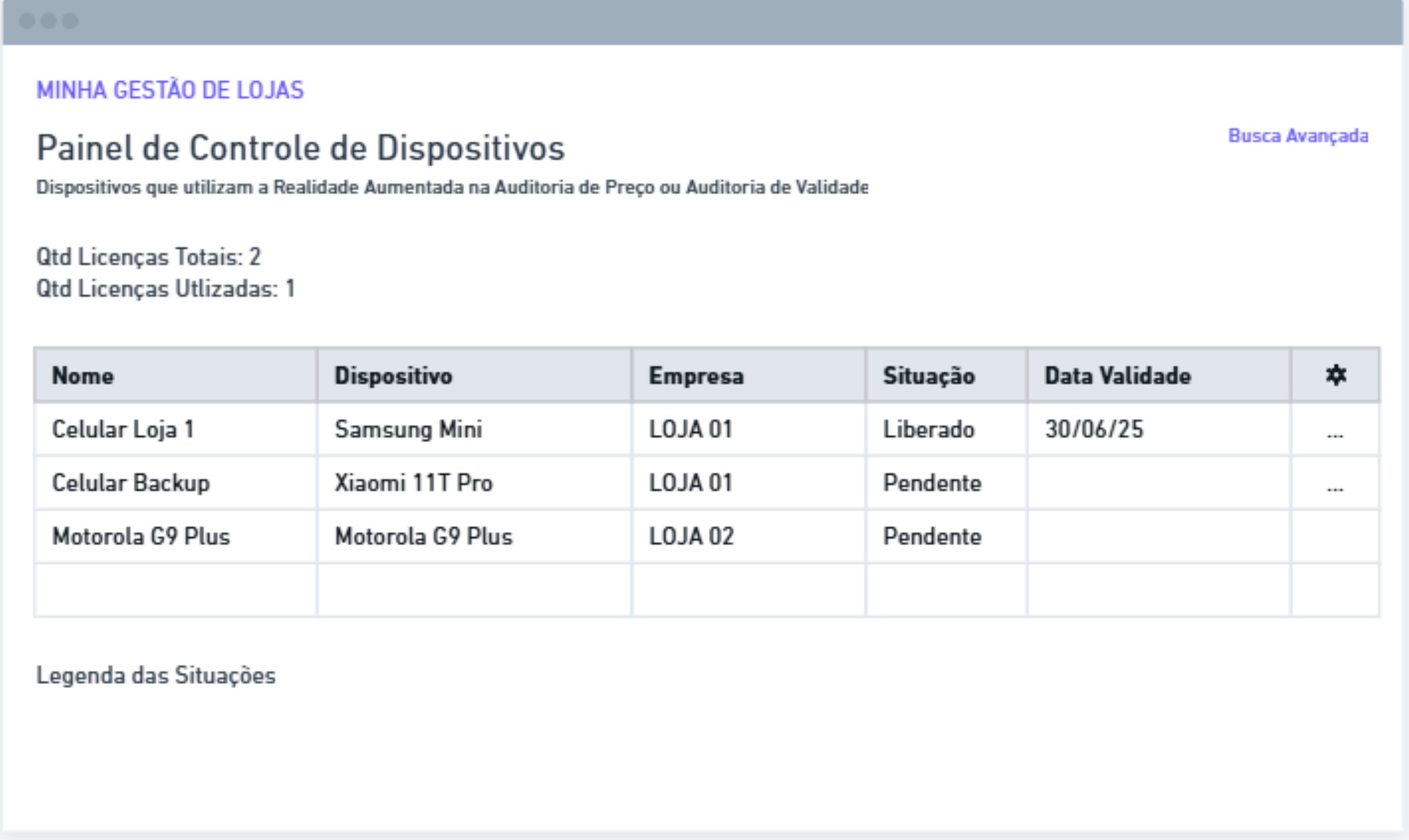This screenshot has width=1409, height=840.
Task: Click the 30/06/25 expiry date cell
Action: click(x=1094, y=430)
